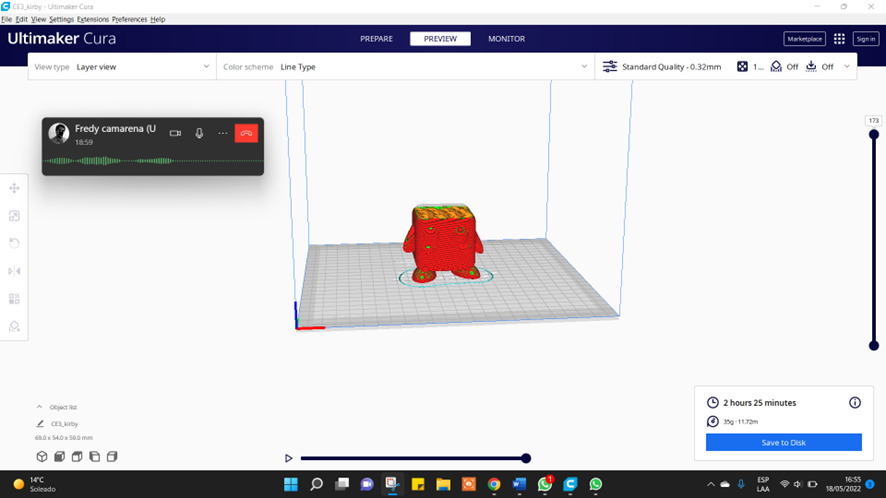886x498 pixels.
Task: Click the print settings sliders icon
Action: click(x=610, y=67)
